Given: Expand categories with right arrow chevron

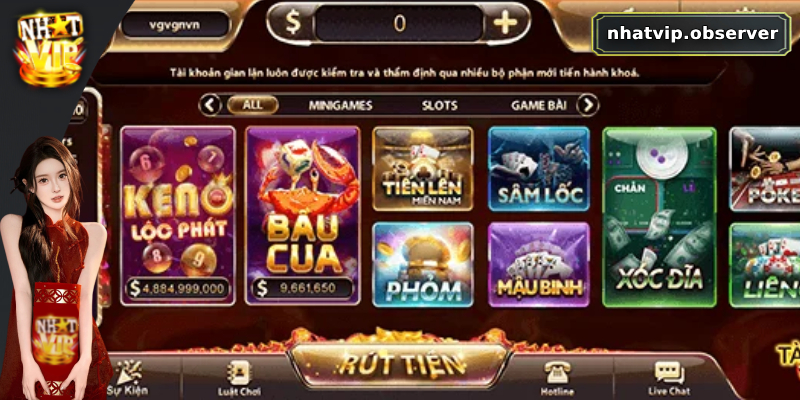Looking at the screenshot, I should (x=588, y=105).
